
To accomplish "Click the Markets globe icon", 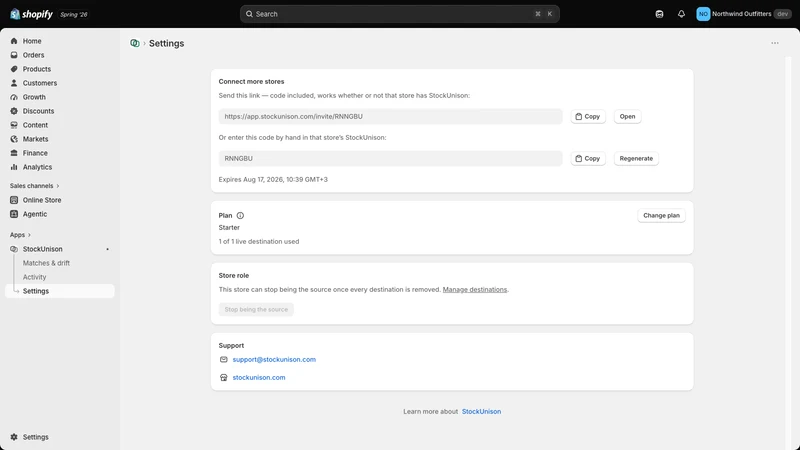I will [x=14, y=139].
